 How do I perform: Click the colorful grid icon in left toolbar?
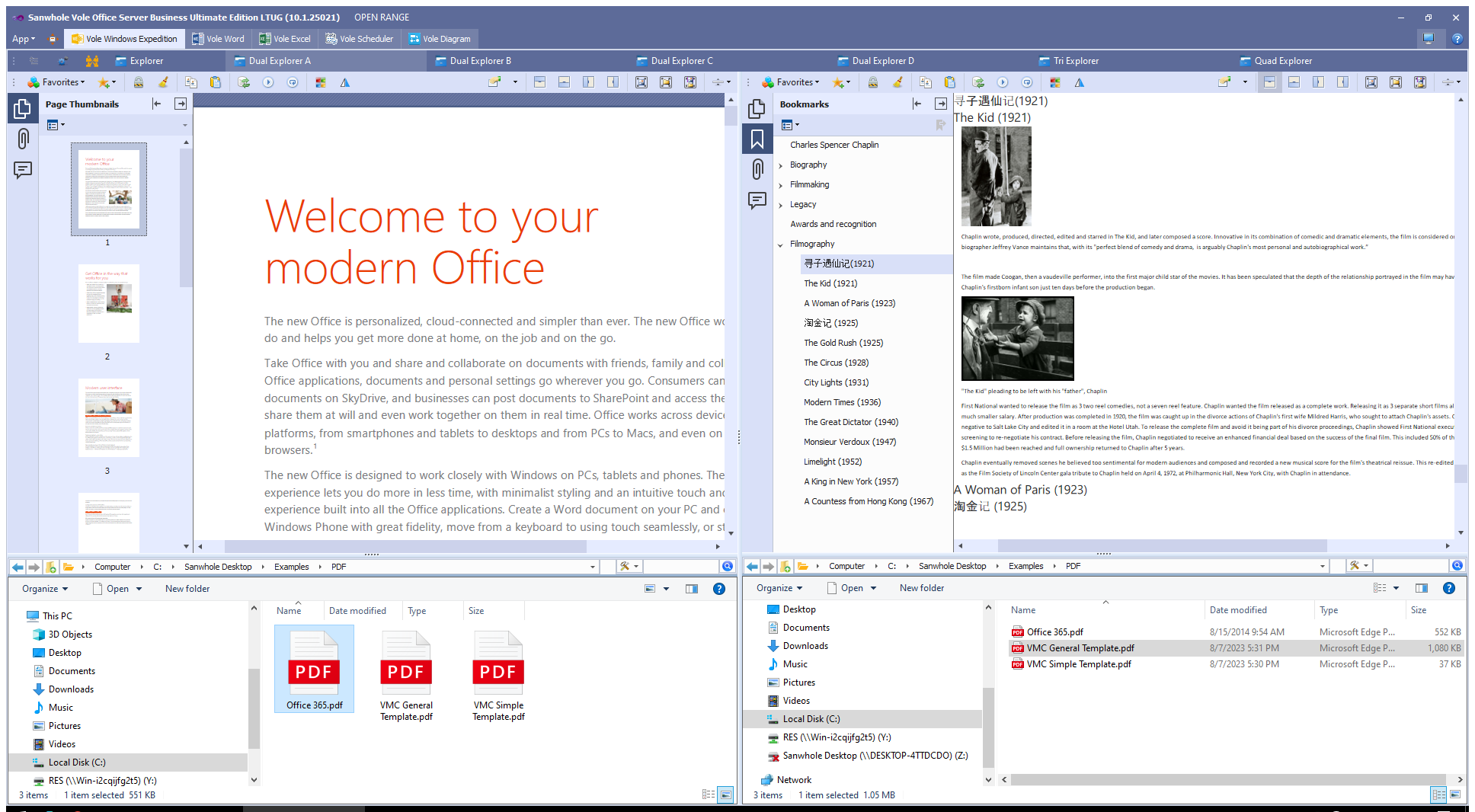coord(321,82)
